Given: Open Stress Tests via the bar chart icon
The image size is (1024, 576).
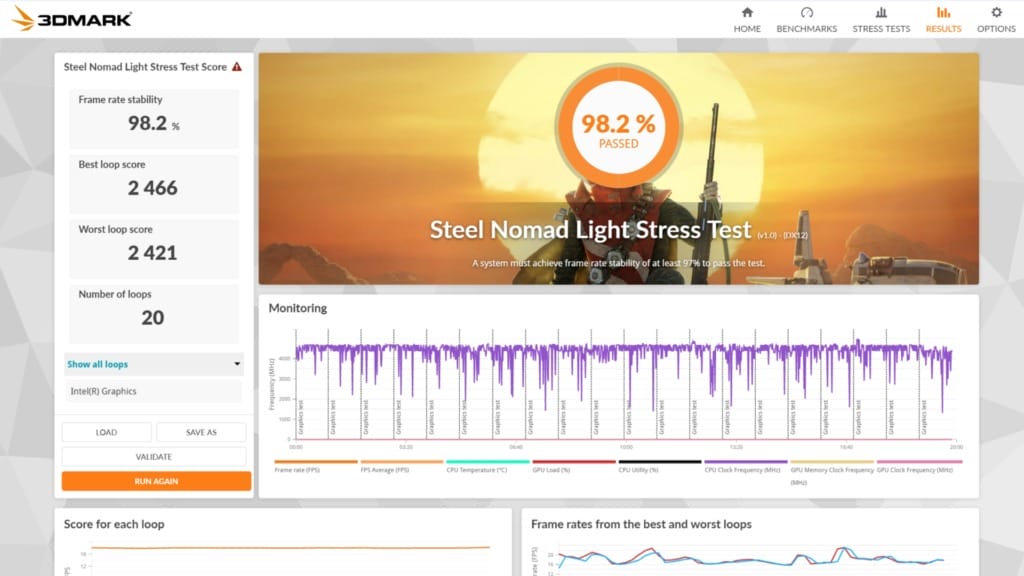Looking at the screenshot, I should pos(881,12).
